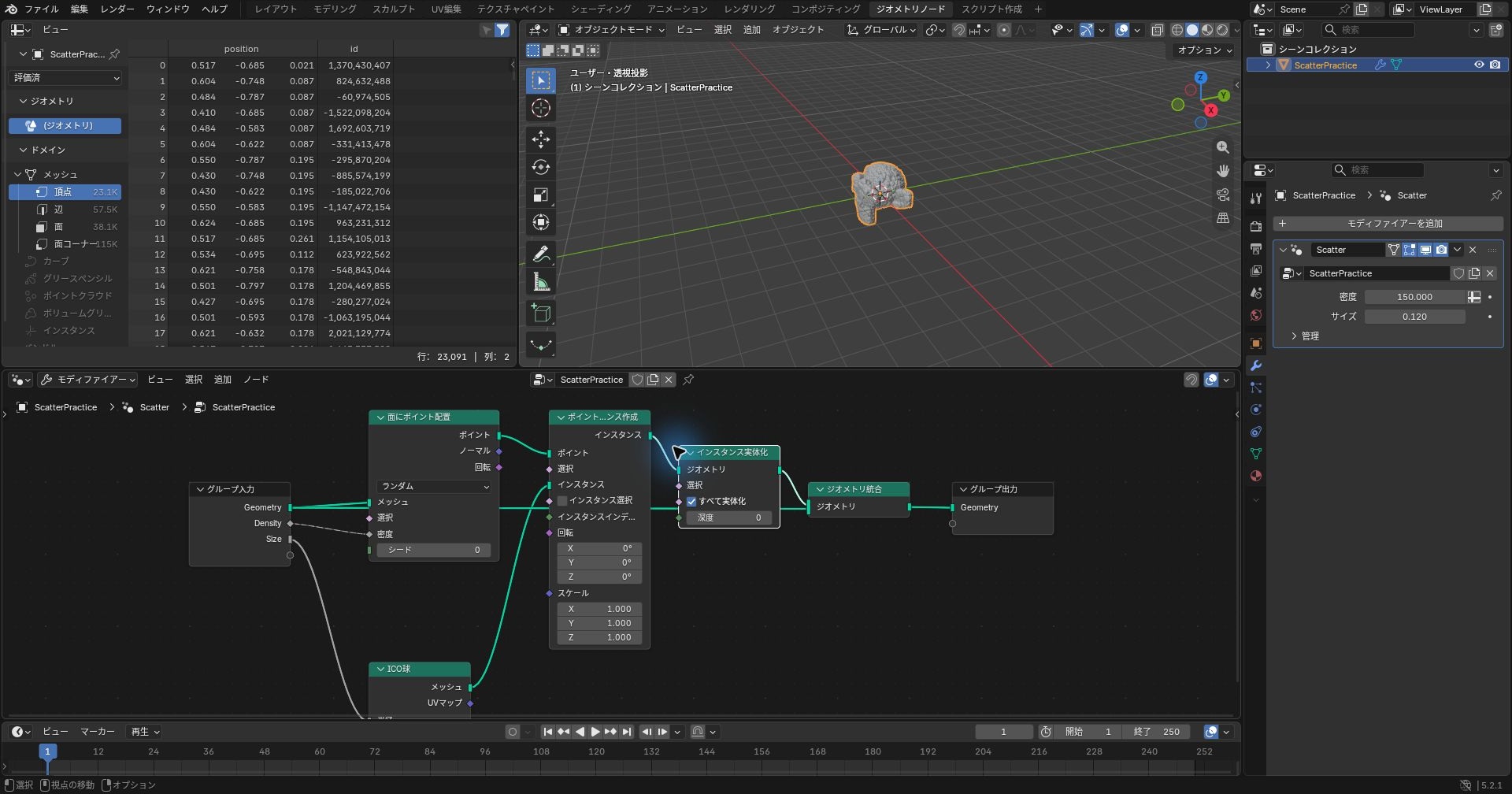The width and height of the screenshot is (1512, 794).
Task: Toggle 'インスタンス選択' checkbox in instance node
Action: (562, 500)
